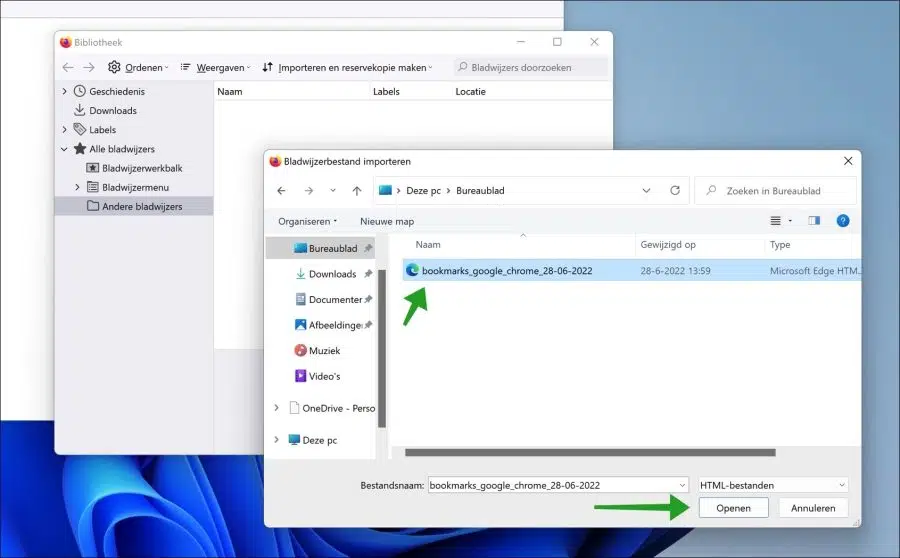
Task: Click the Openen button
Action: click(733, 508)
